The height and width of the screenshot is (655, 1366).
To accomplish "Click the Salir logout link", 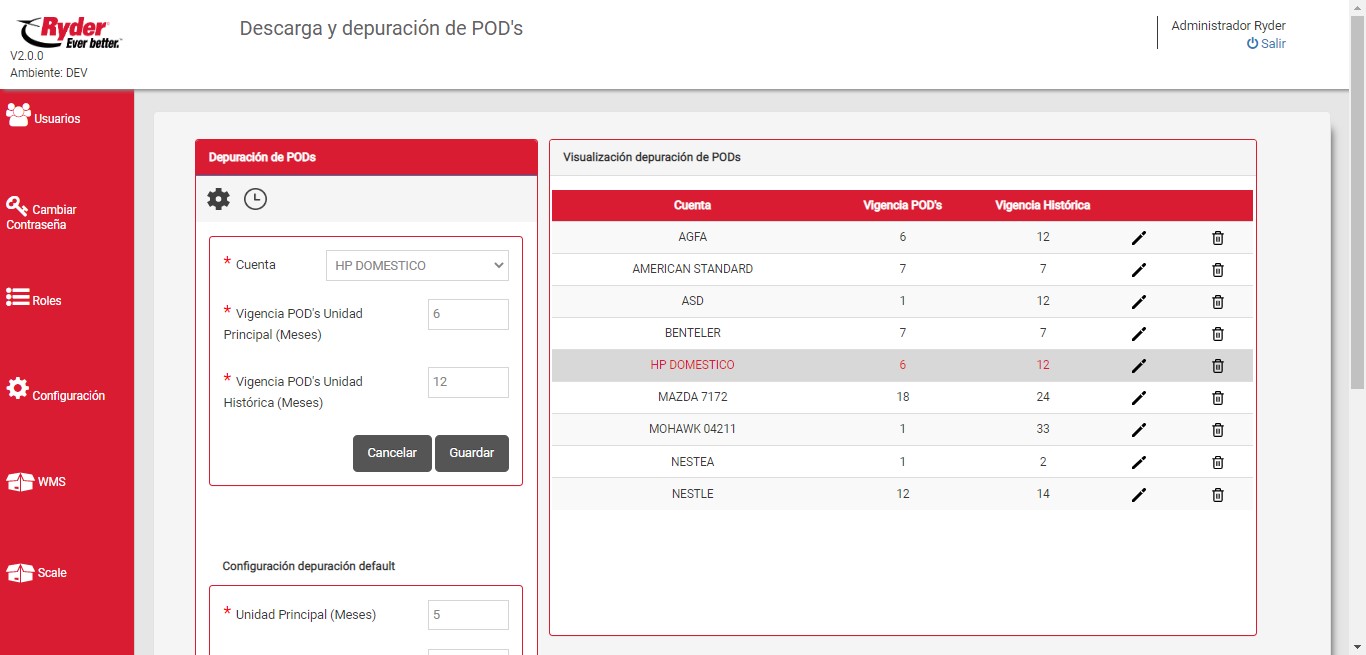I will [1266, 44].
